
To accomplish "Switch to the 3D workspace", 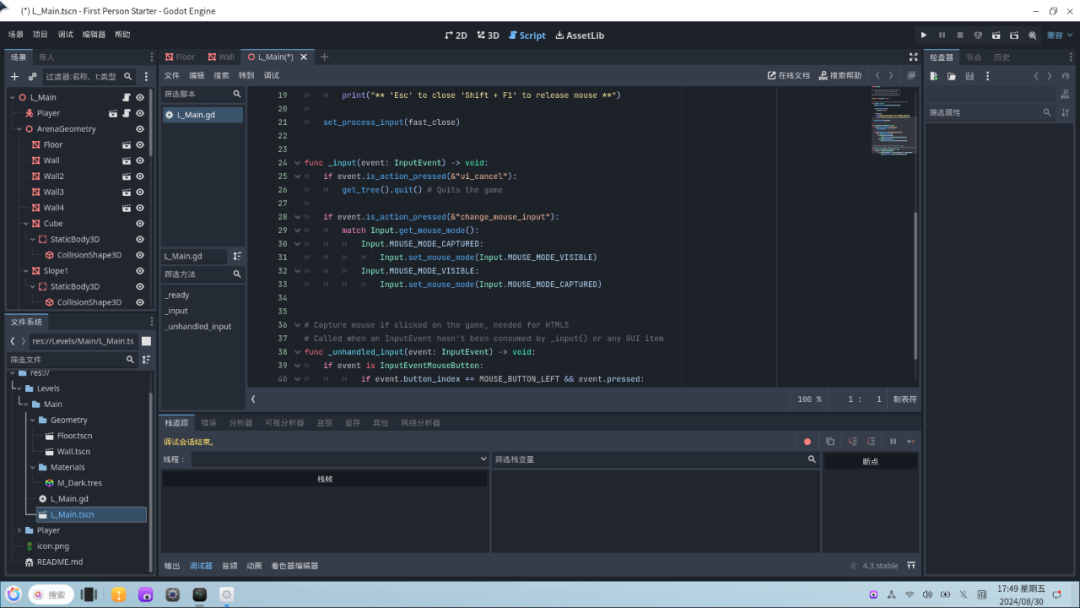I will 488,36.
